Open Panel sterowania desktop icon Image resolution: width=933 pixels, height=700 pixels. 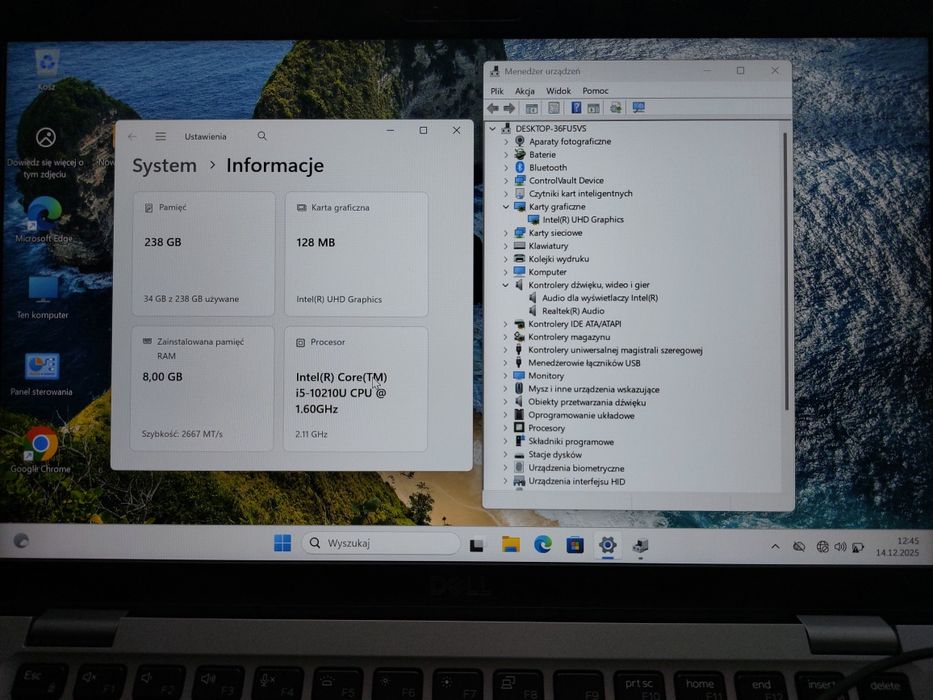42,374
